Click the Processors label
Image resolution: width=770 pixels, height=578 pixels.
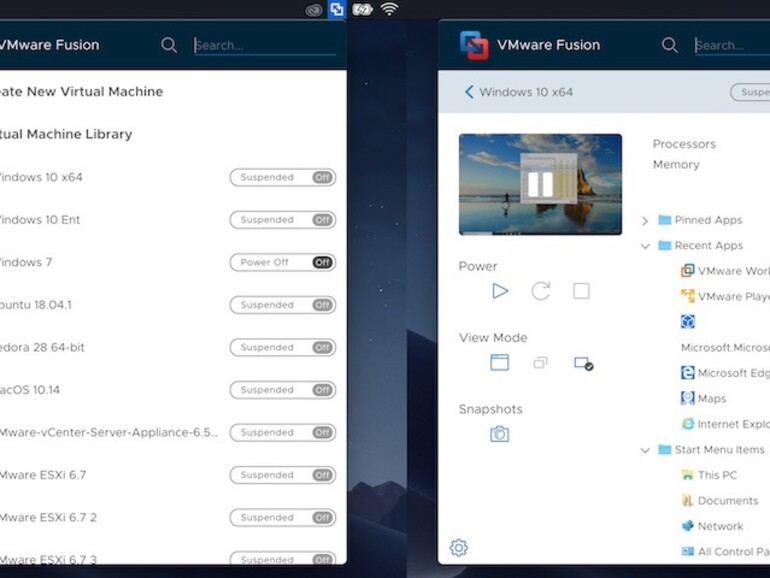tap(684, 144)
